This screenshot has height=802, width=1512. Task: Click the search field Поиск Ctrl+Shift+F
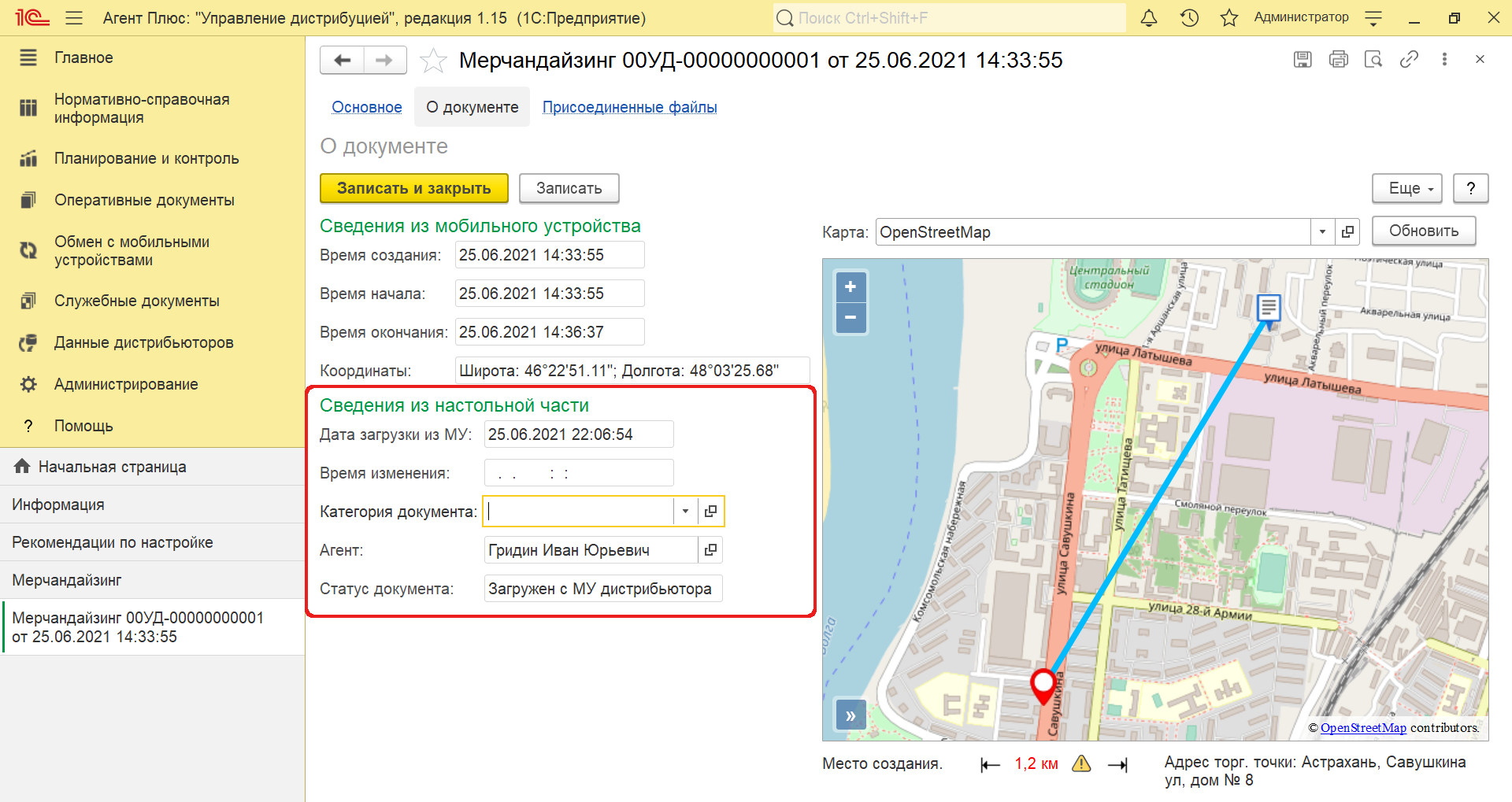coord(949,17)
